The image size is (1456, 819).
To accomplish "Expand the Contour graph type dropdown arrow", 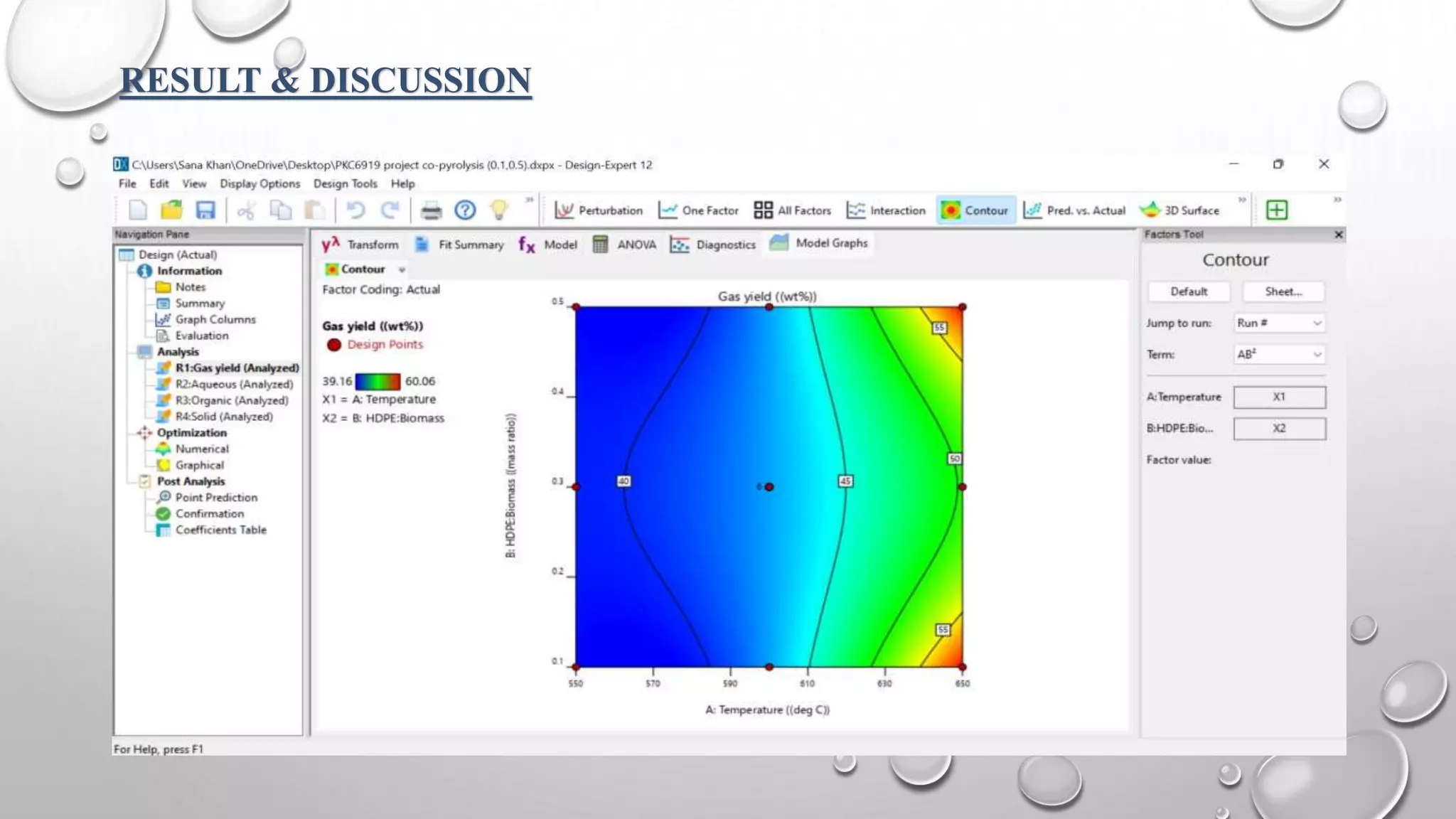I will coord(402,270).
